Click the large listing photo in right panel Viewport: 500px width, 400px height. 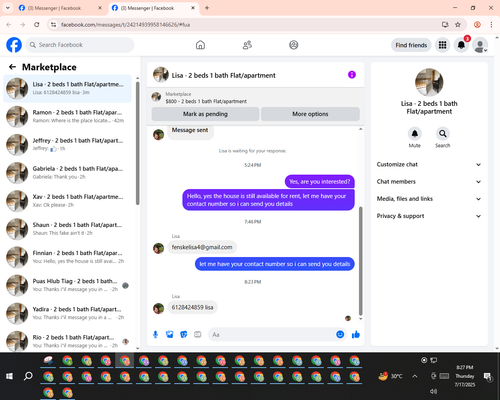point(429,82)
